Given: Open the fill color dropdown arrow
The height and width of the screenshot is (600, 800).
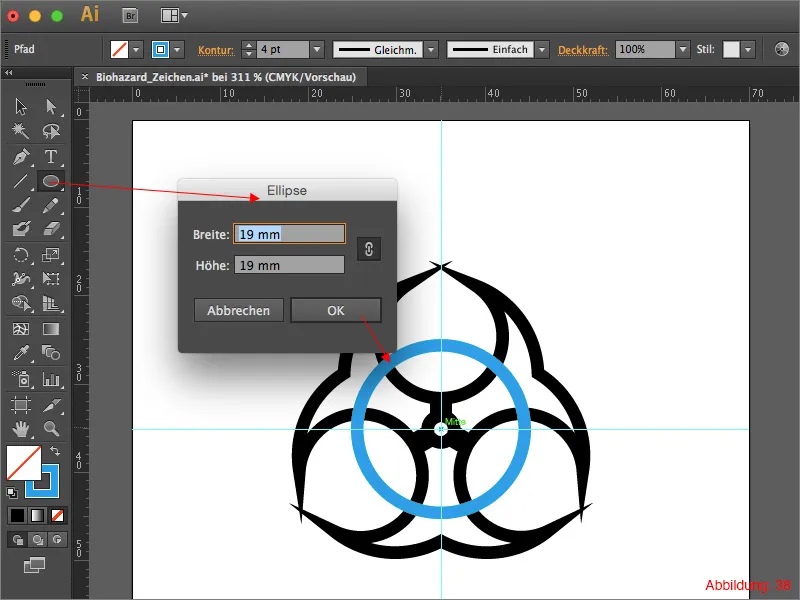Looking at the screenshot, I should click(136, 49).
